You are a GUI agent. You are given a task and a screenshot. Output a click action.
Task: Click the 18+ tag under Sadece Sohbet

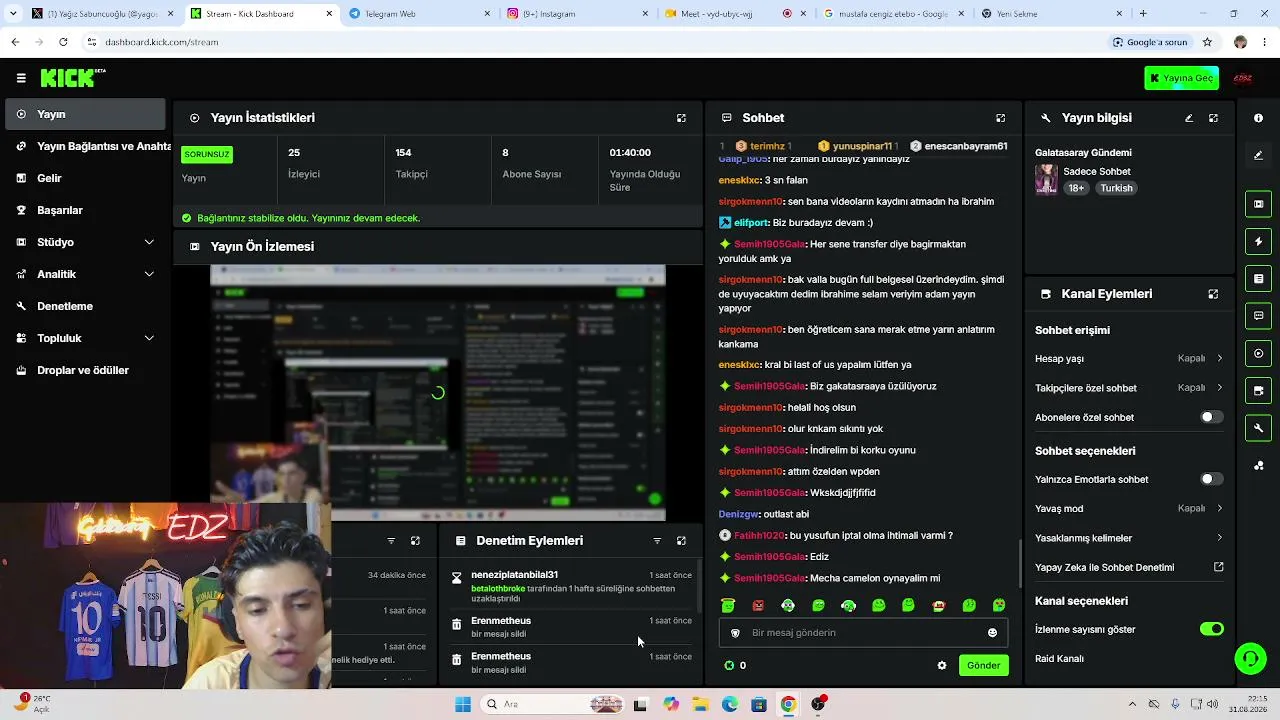tap(1076, 188)
